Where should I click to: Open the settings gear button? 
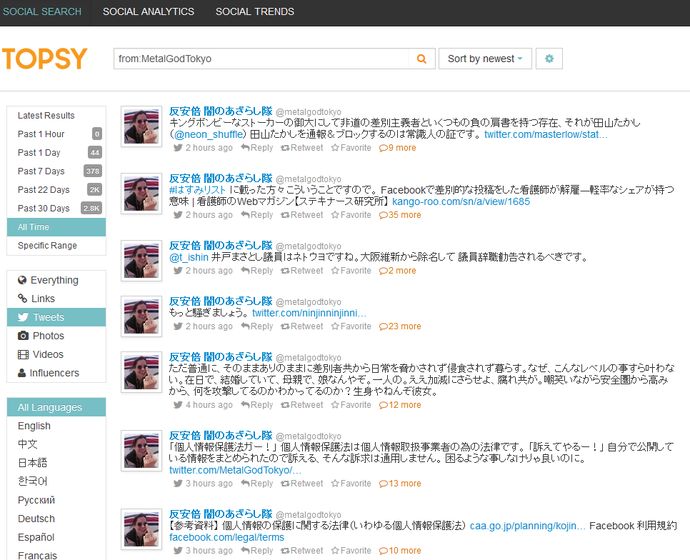(x=549, y=59)
